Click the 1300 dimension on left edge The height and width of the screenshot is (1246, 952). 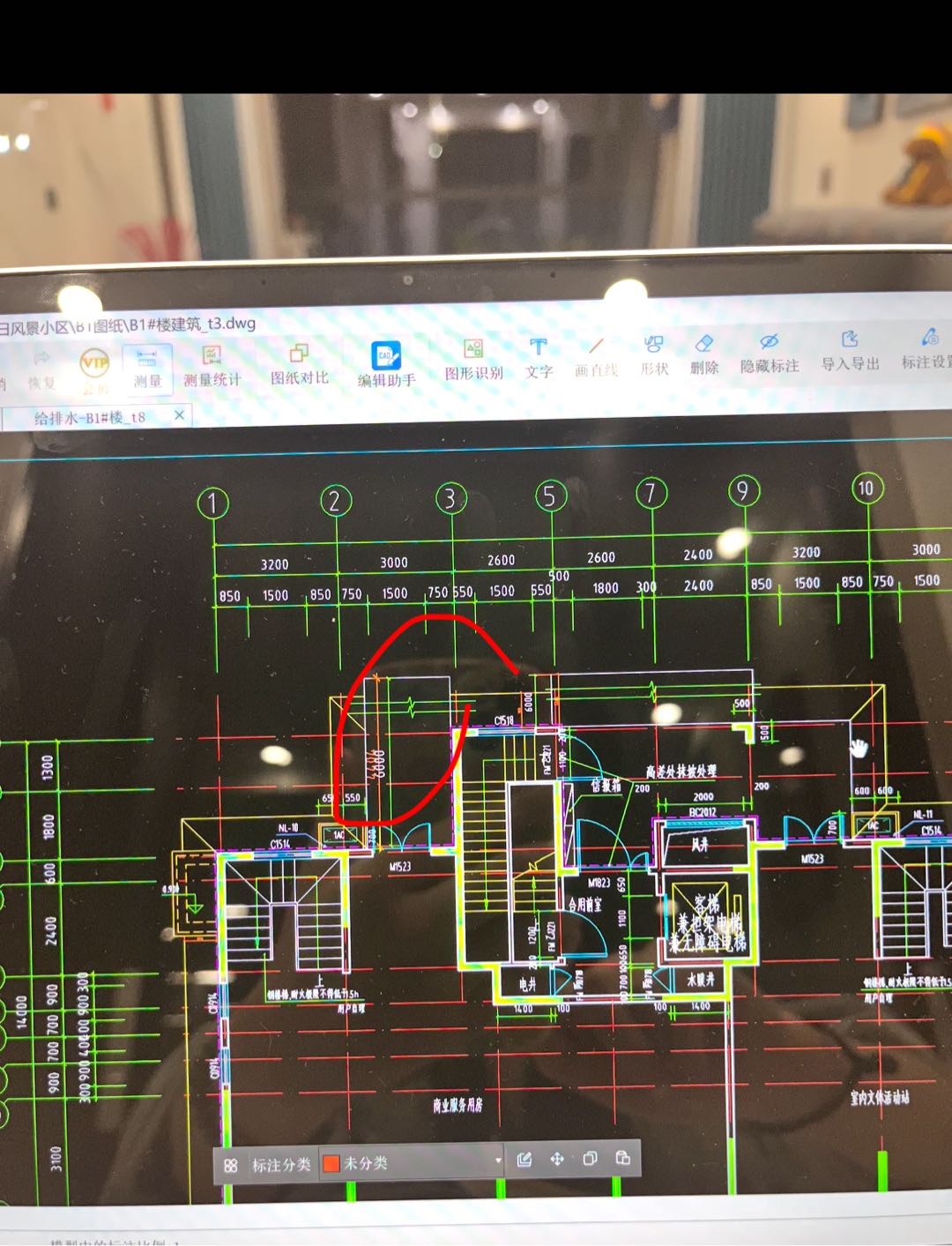tap(48, 766)
